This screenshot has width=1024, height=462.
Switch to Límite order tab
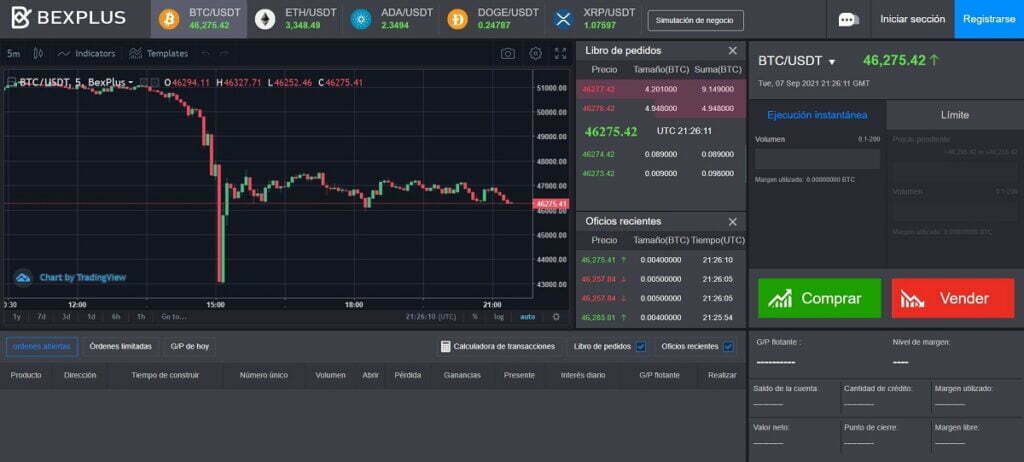pos(955,115)
